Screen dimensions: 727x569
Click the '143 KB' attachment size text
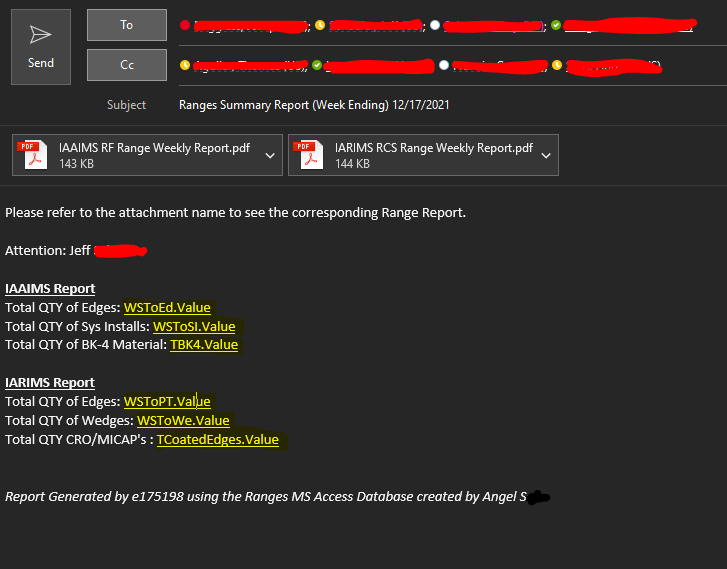tap(77, 164)
